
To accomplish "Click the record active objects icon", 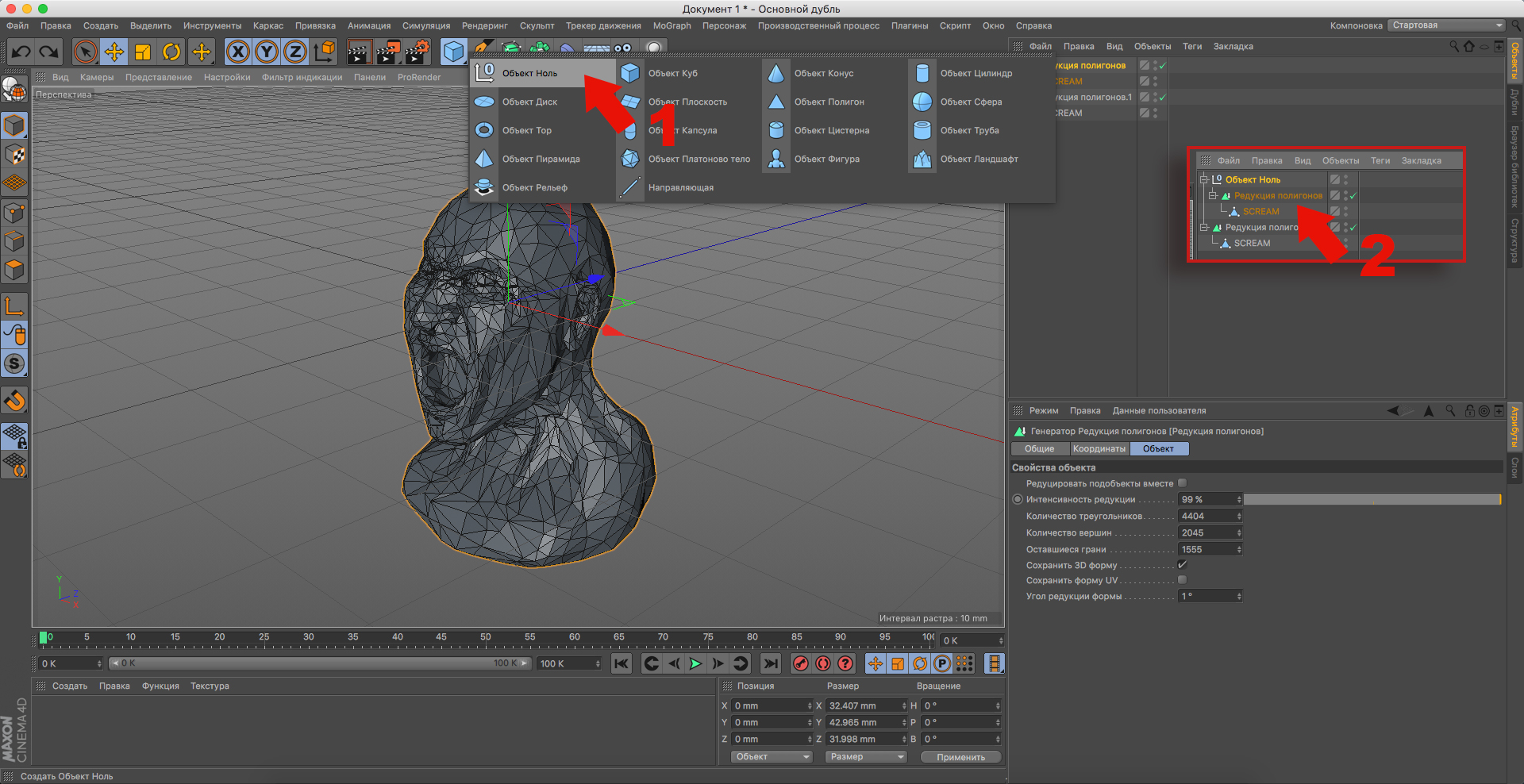I will (801, 663).
